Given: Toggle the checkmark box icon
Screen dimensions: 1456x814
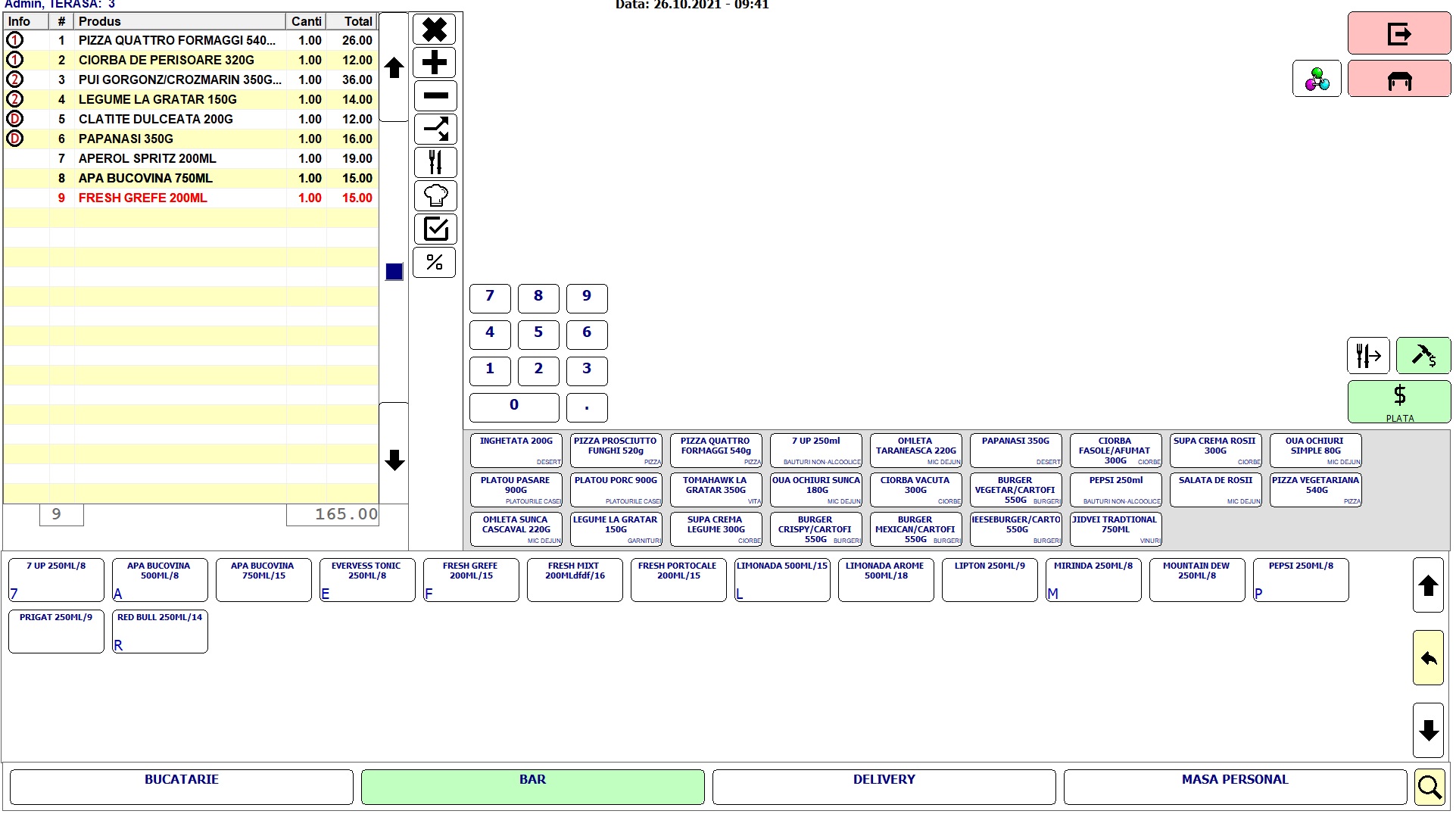Looking at the screenshot, I should pyautogui.click(x=435, y=229).
